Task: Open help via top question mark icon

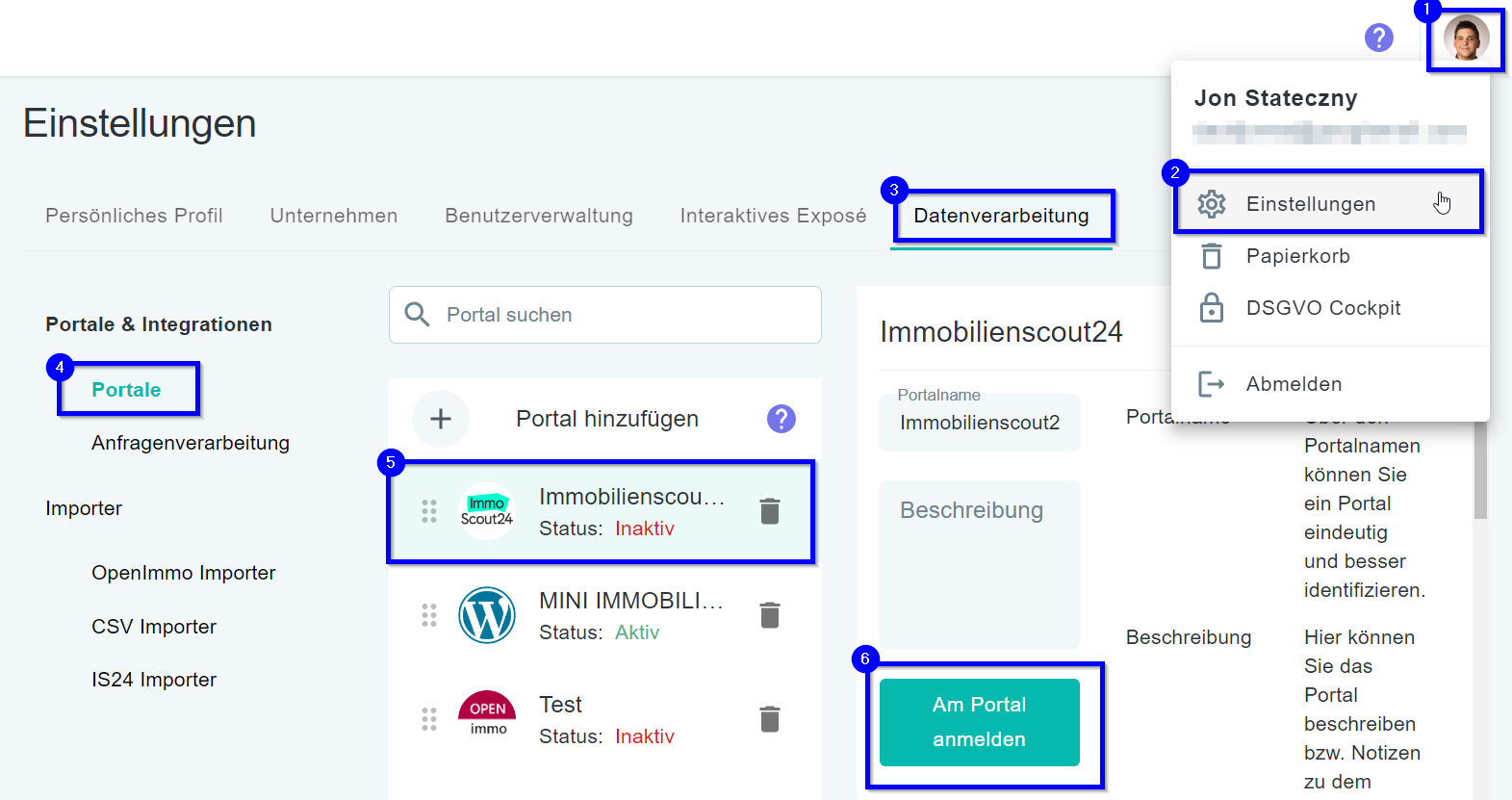Action: pos(1378,38)
